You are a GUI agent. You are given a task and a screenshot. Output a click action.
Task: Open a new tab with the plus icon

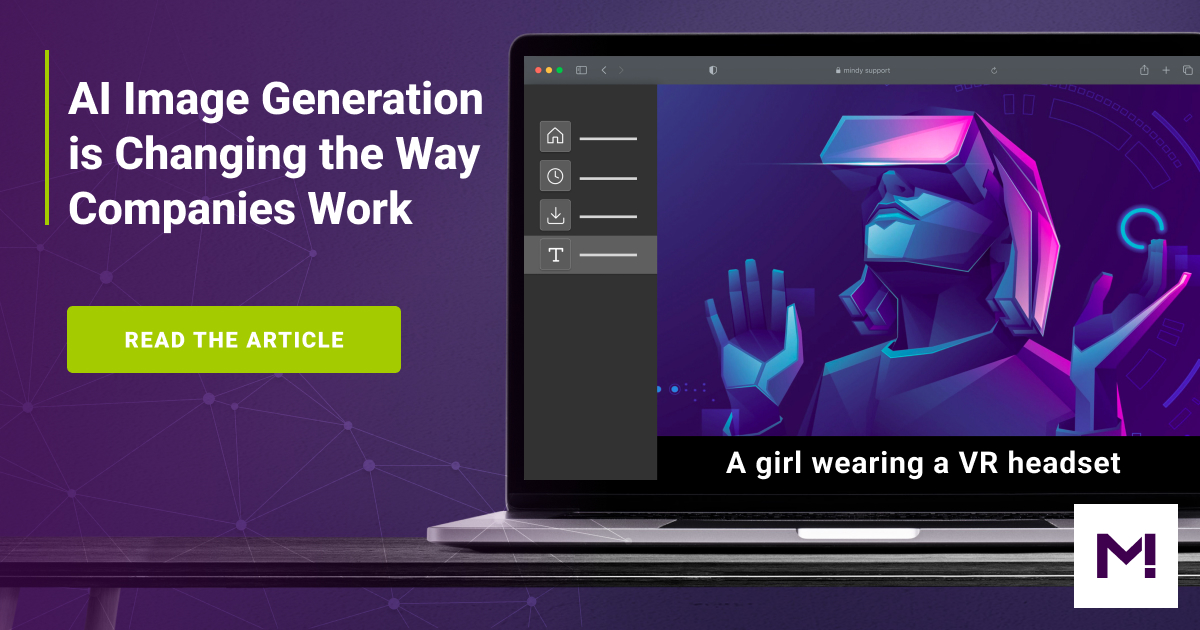(1166, 70)
